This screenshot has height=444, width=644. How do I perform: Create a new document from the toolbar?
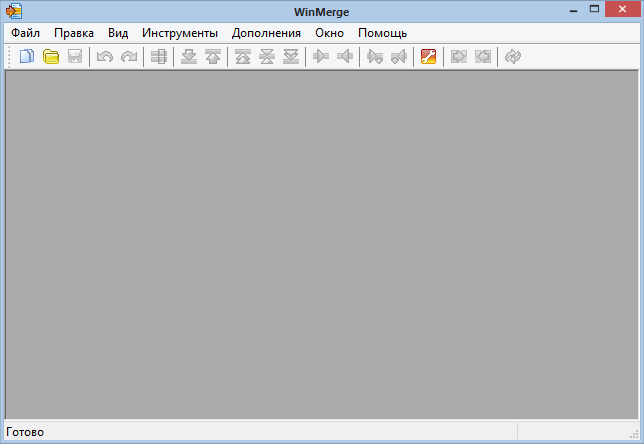[27, 56]
